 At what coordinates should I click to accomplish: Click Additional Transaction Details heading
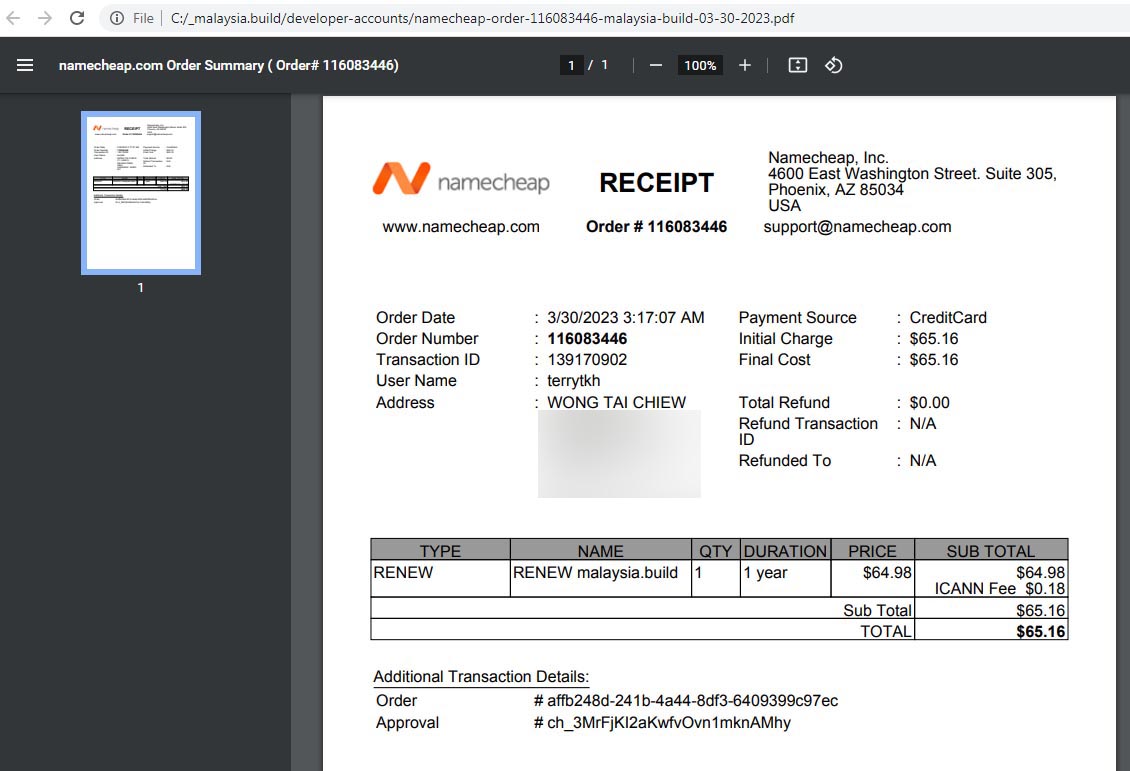click(481, 677)
